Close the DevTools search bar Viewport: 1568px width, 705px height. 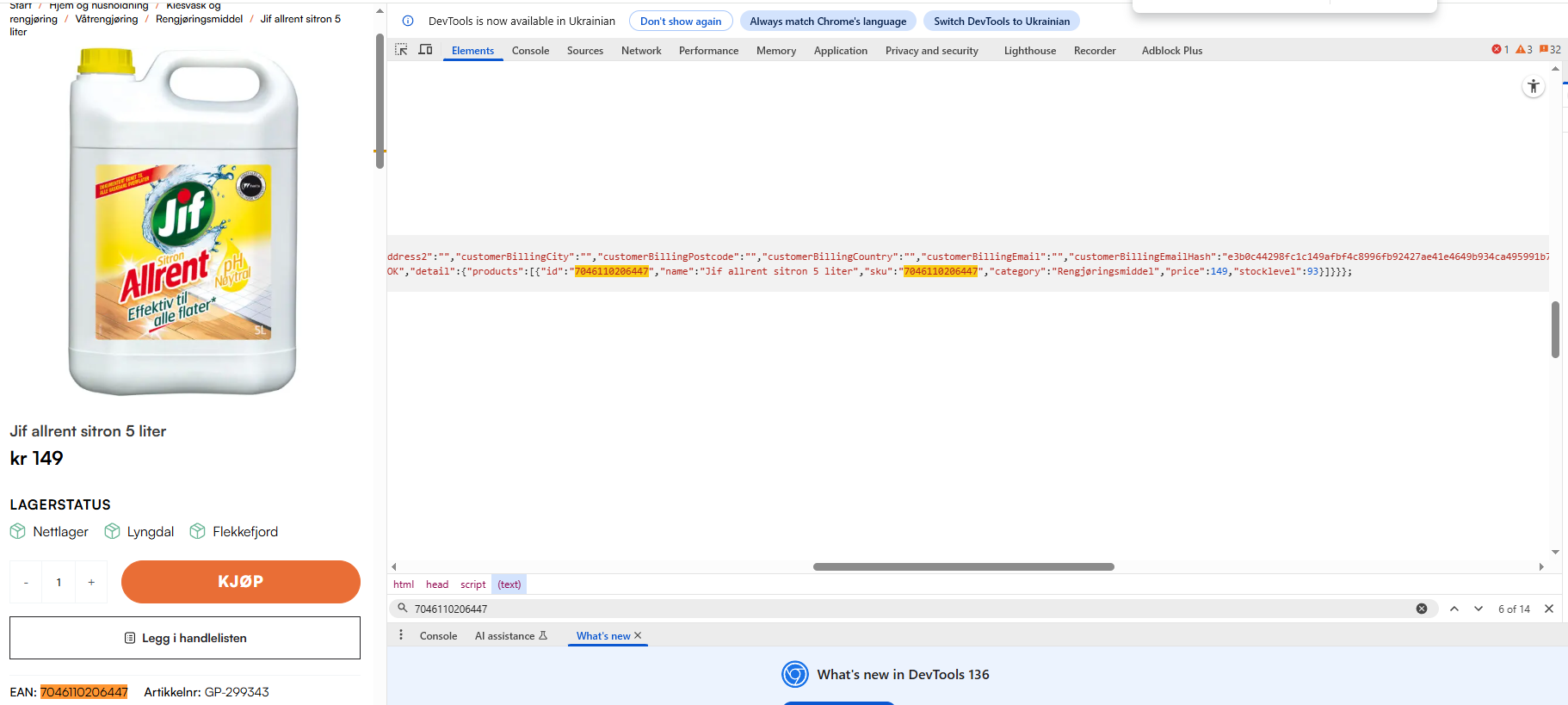click(1549, 609)
